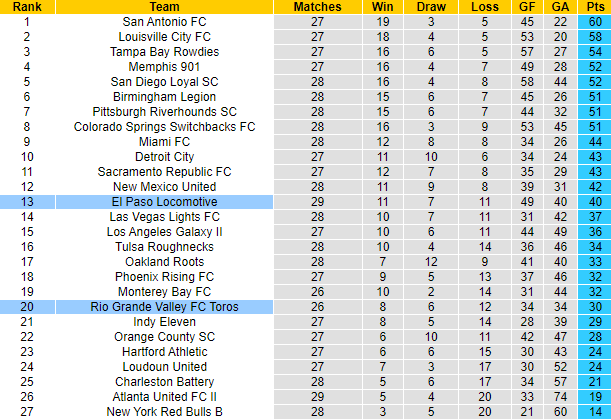Click the New York Red Bulls B team
611x420 pixels.
(x=164, y=412)
